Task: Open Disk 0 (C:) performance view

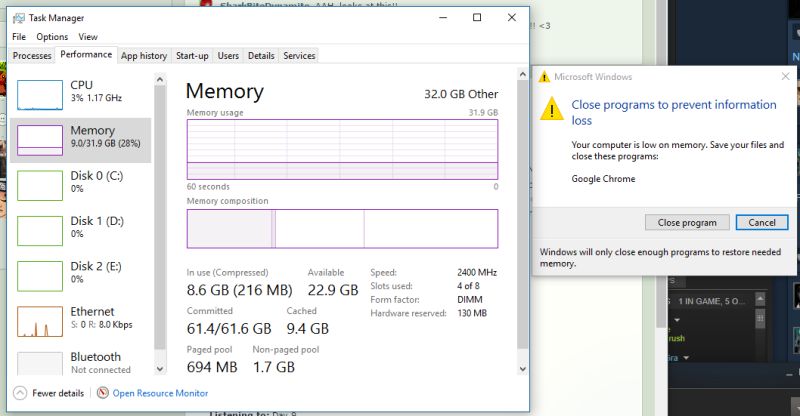Action: point(81,185)
